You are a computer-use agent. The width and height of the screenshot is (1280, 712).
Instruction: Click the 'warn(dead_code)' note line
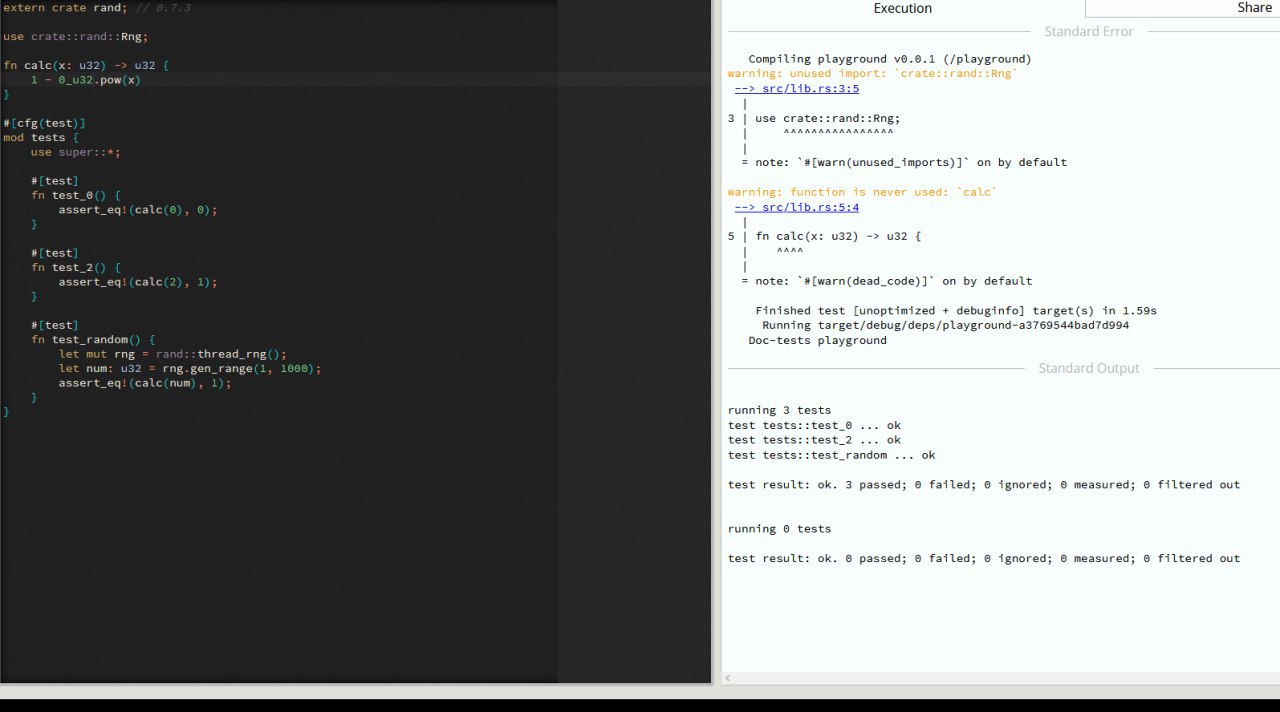click(x=887, y=281)
